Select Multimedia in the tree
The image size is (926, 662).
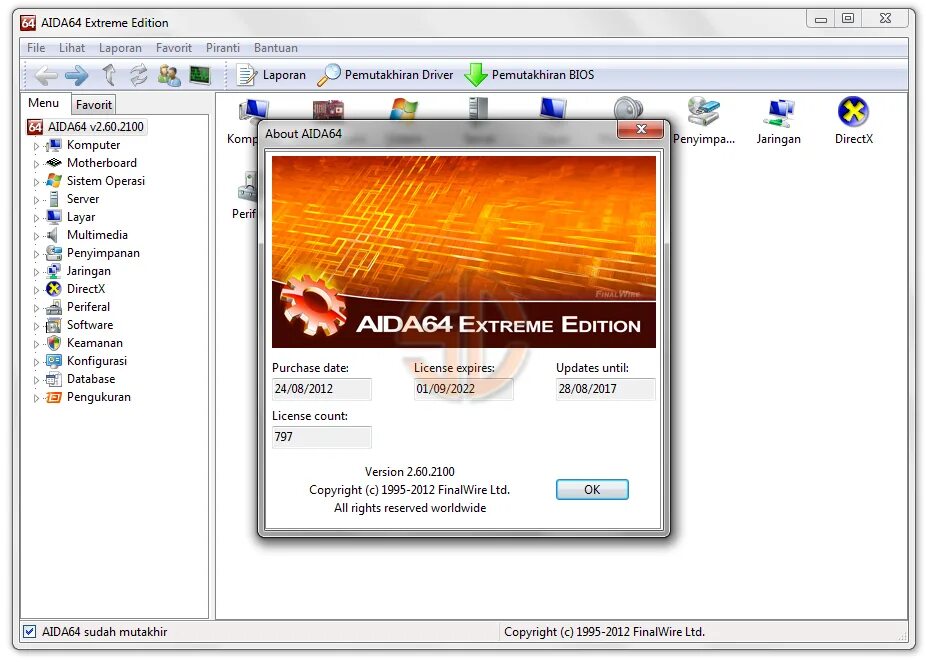pyautogui.click(x=97, y=234)
